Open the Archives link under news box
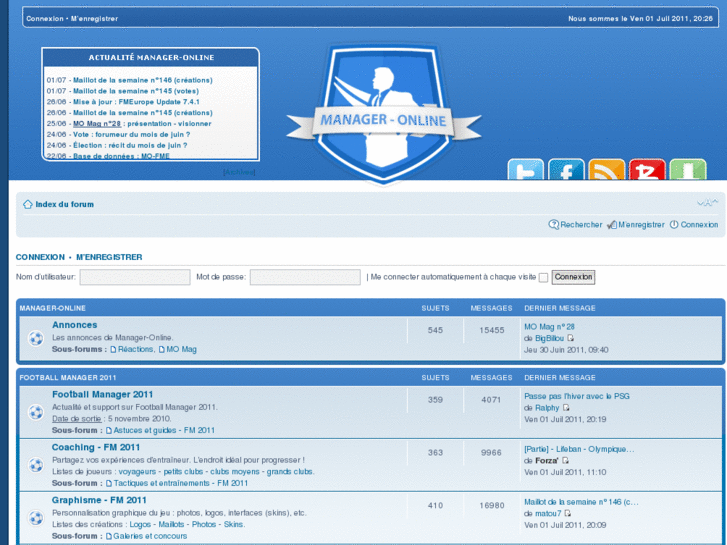This screenshot has width=727, height=545. (239, 172)
